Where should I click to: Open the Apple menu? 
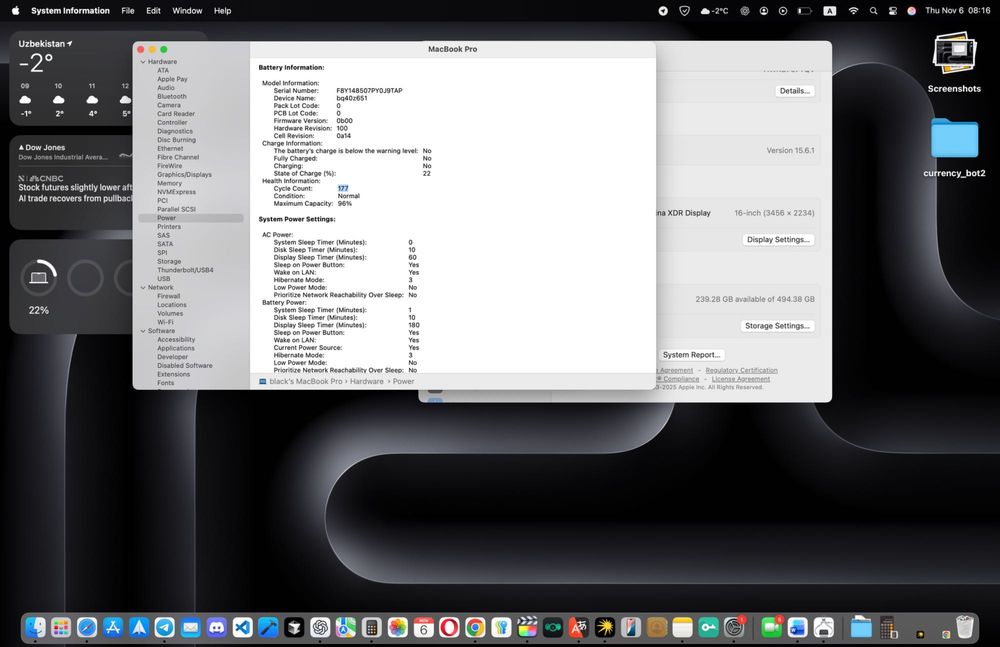(15, 11)
